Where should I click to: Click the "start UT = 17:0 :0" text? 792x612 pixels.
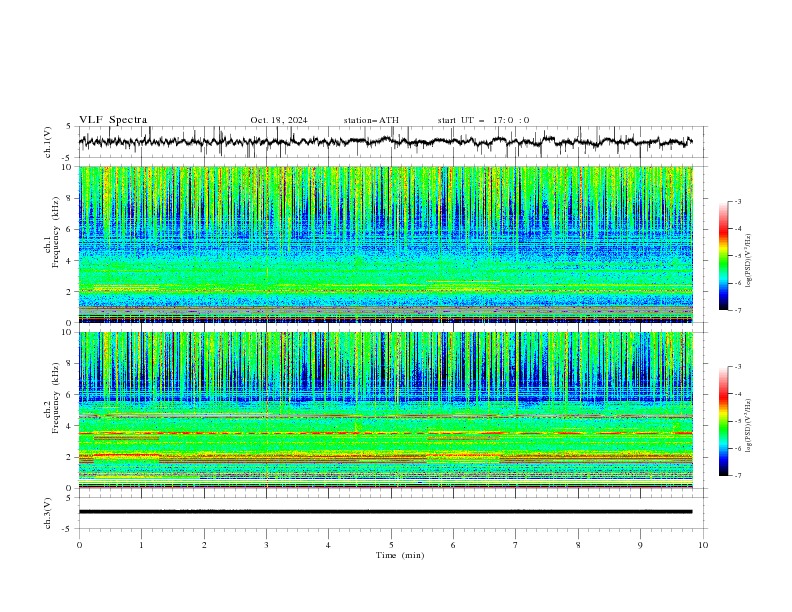point(483,120)
